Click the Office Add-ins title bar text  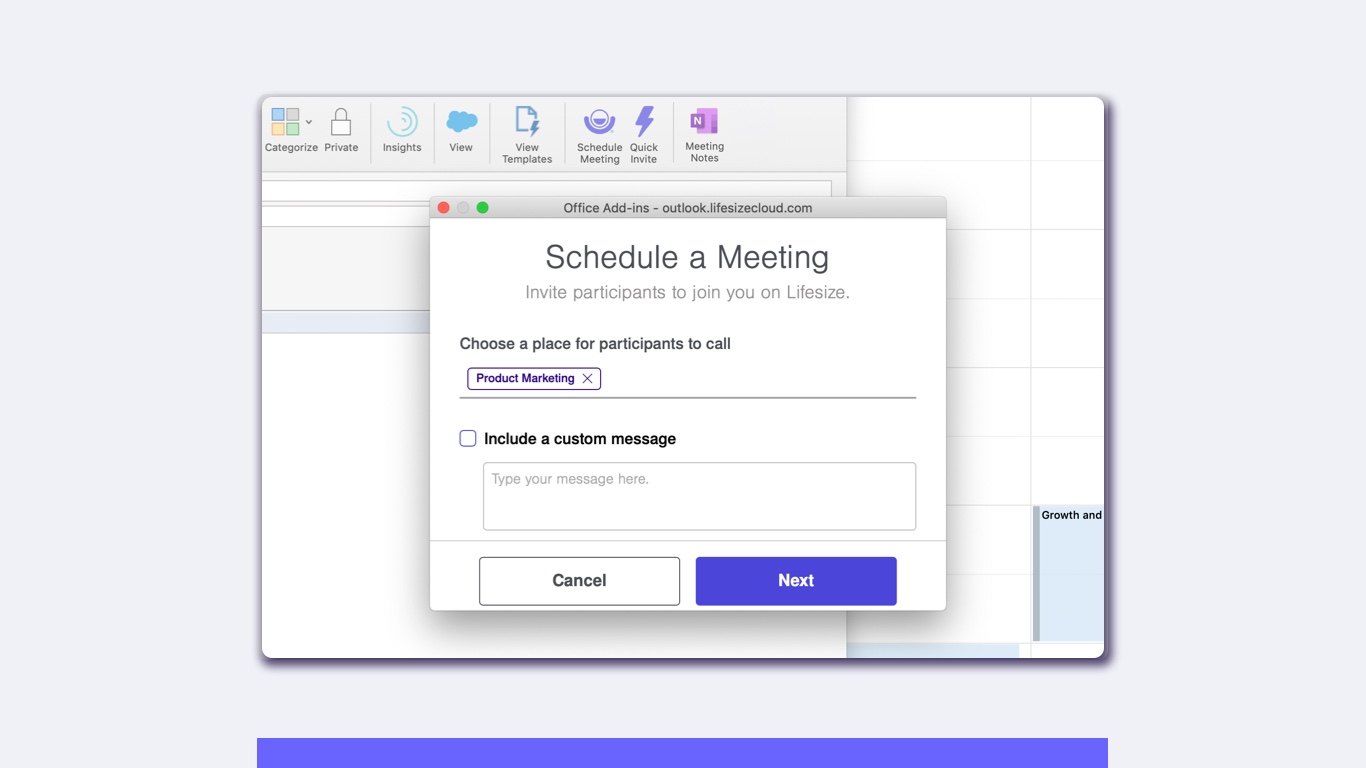[x=688, y=208]
